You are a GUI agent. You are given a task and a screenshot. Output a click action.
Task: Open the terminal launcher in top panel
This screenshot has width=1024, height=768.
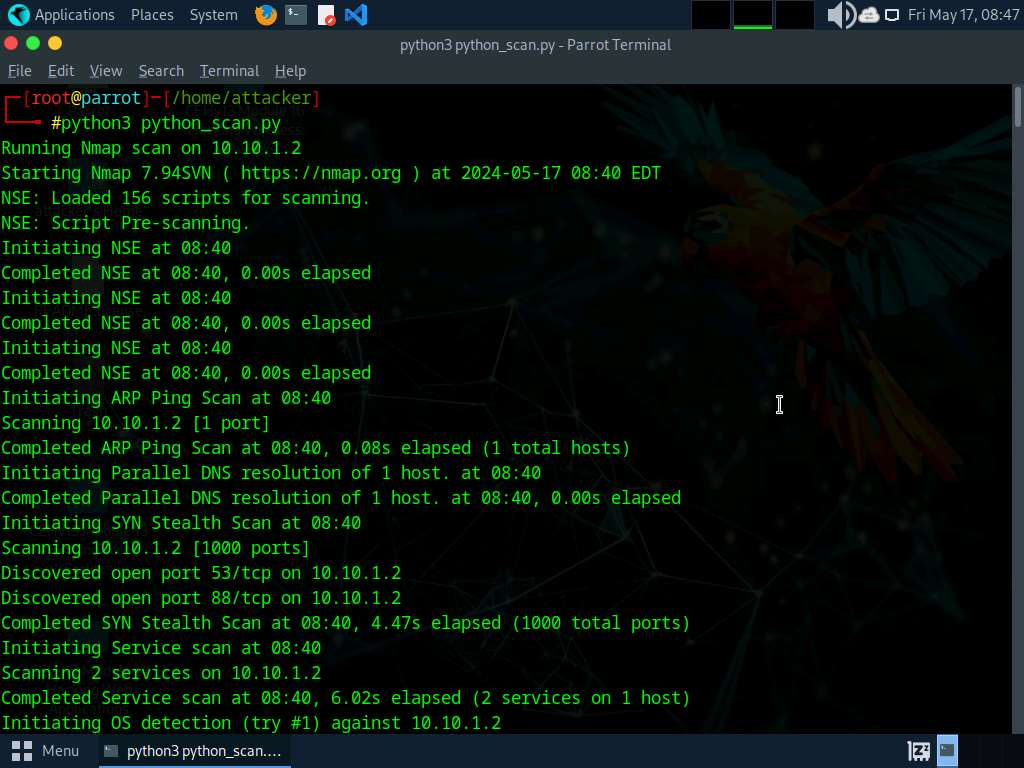295,15
